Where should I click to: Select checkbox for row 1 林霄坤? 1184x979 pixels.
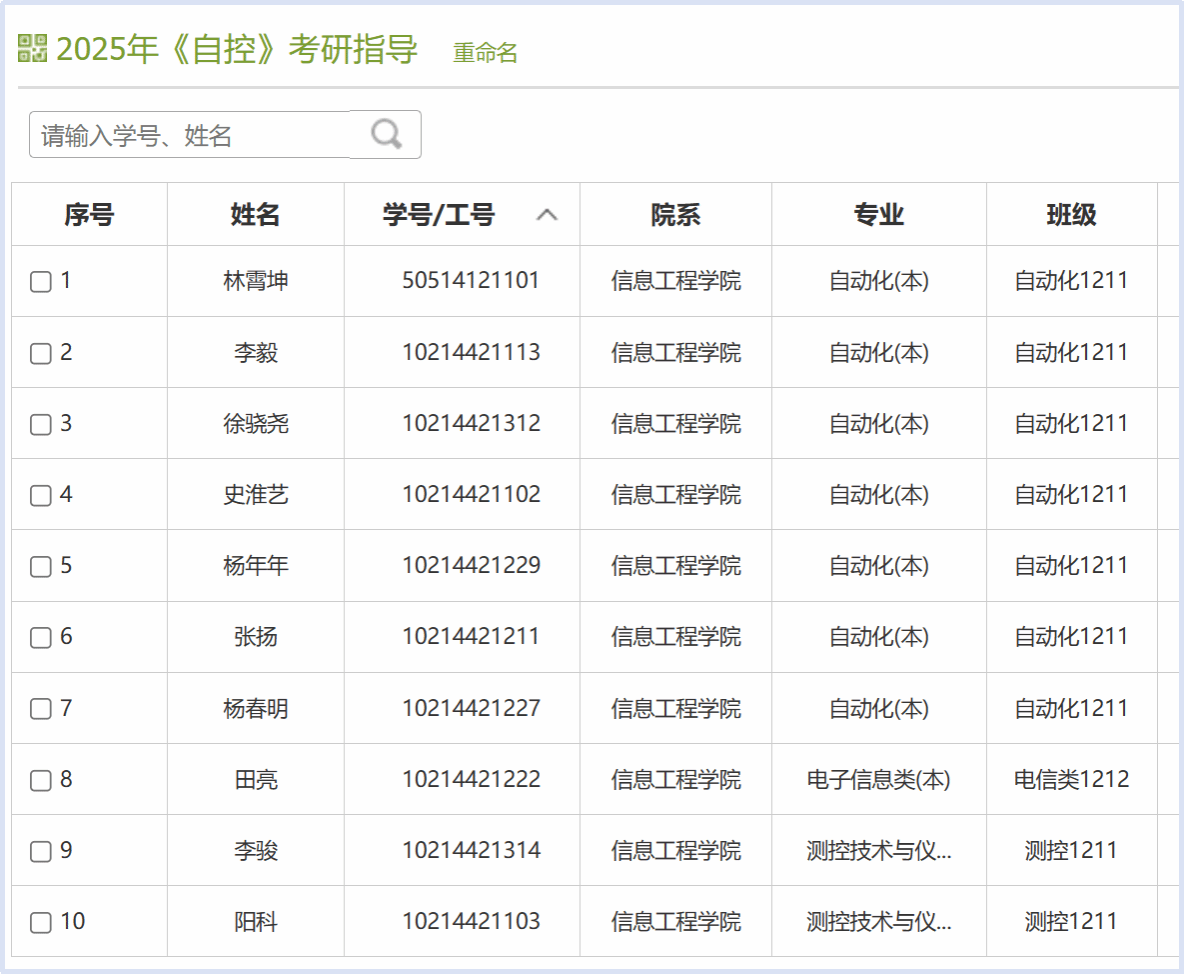click(x=40, y=282)
